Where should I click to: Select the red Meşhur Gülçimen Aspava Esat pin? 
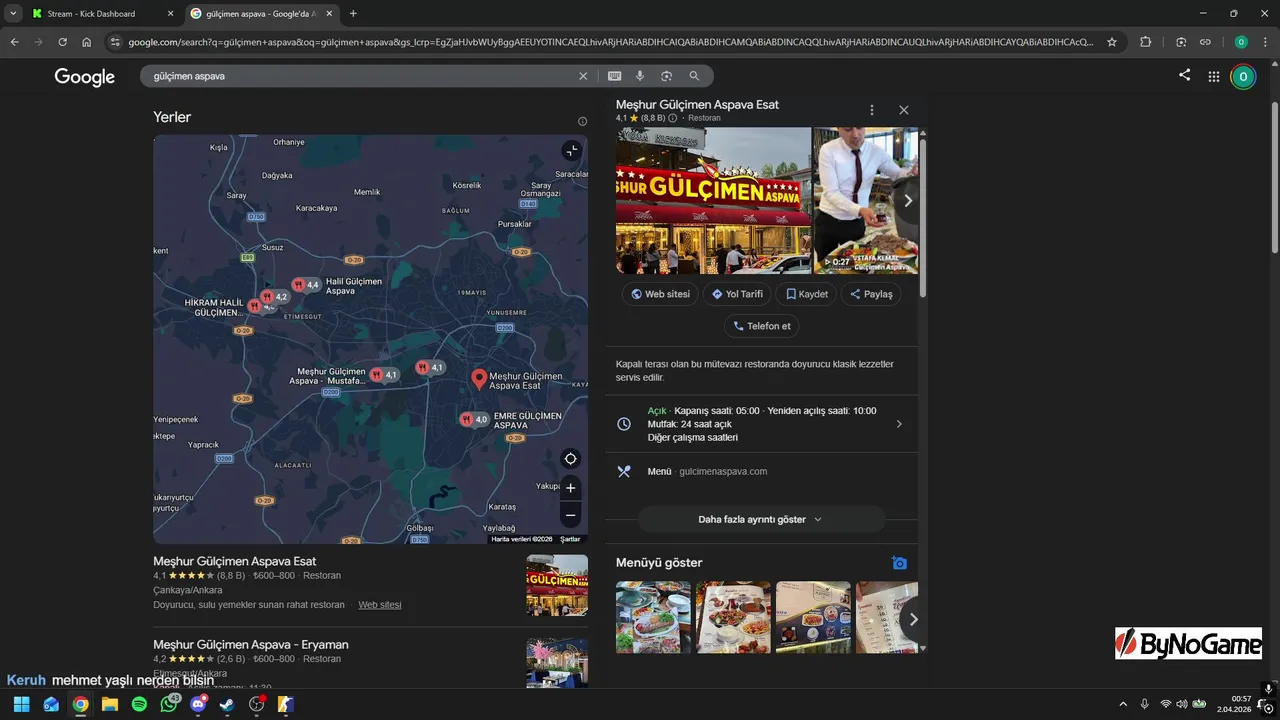click(x=479, y=378)
